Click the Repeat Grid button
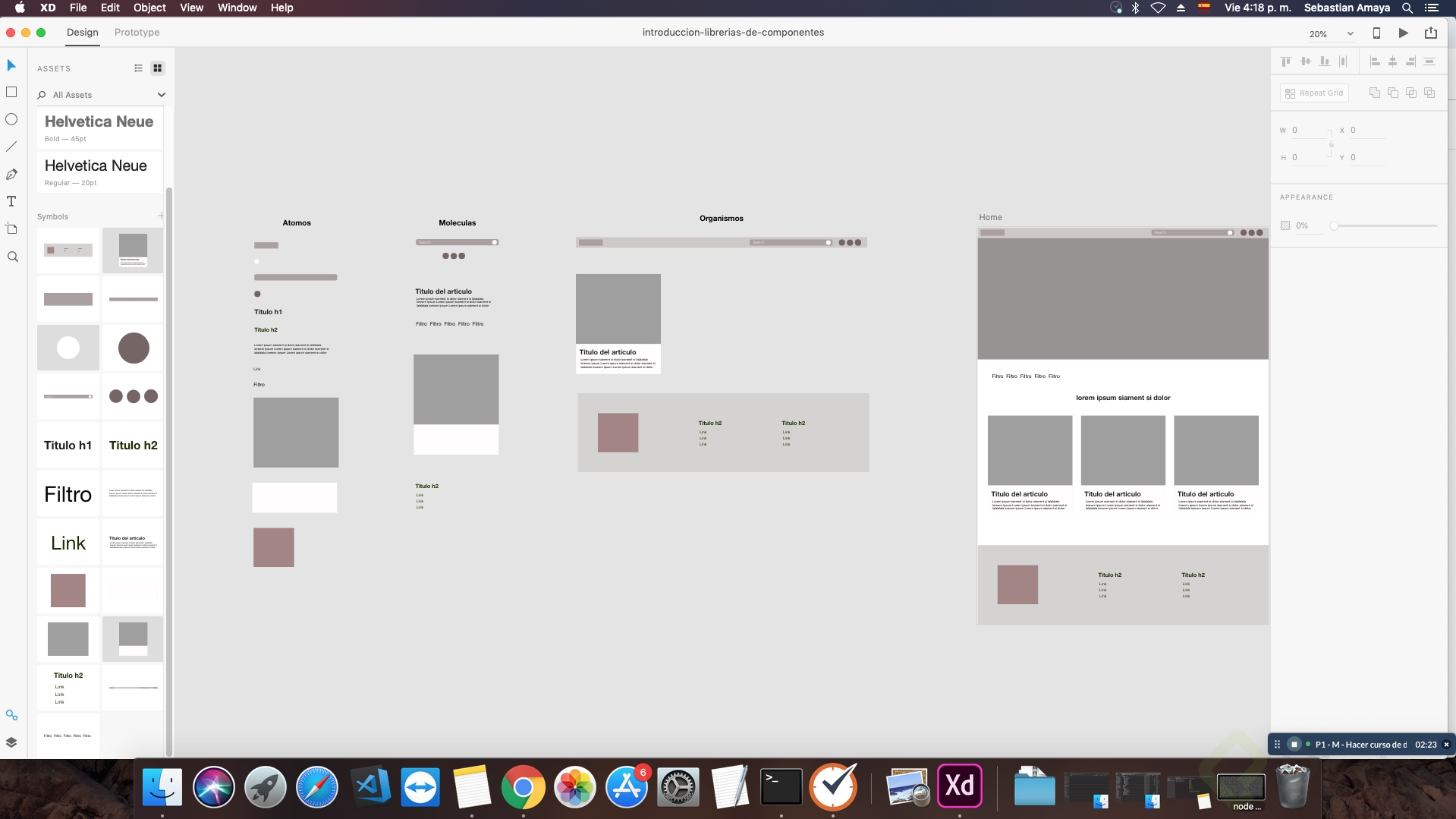 [1315, 93]
